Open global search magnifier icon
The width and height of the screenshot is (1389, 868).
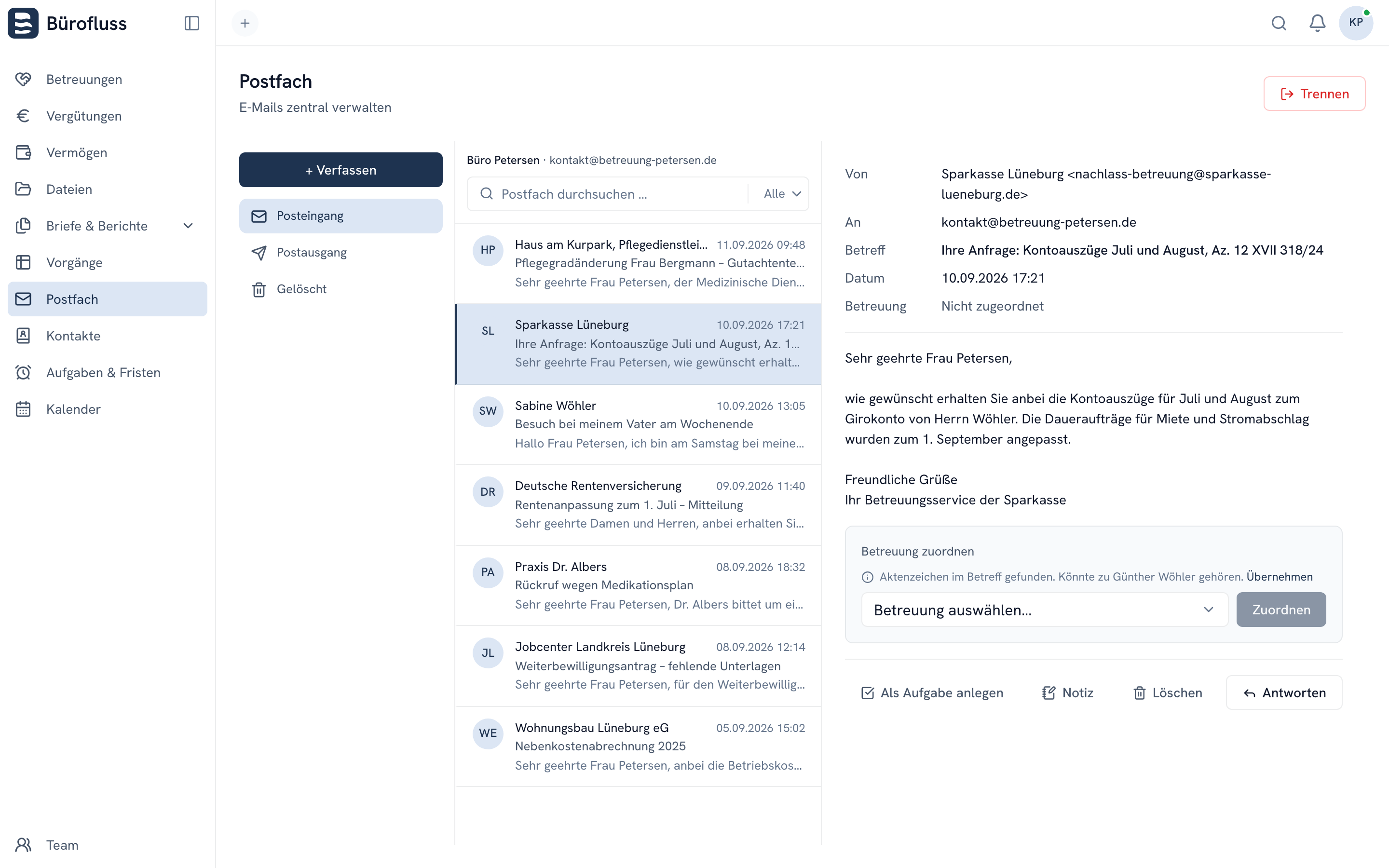pos(1279,23)
